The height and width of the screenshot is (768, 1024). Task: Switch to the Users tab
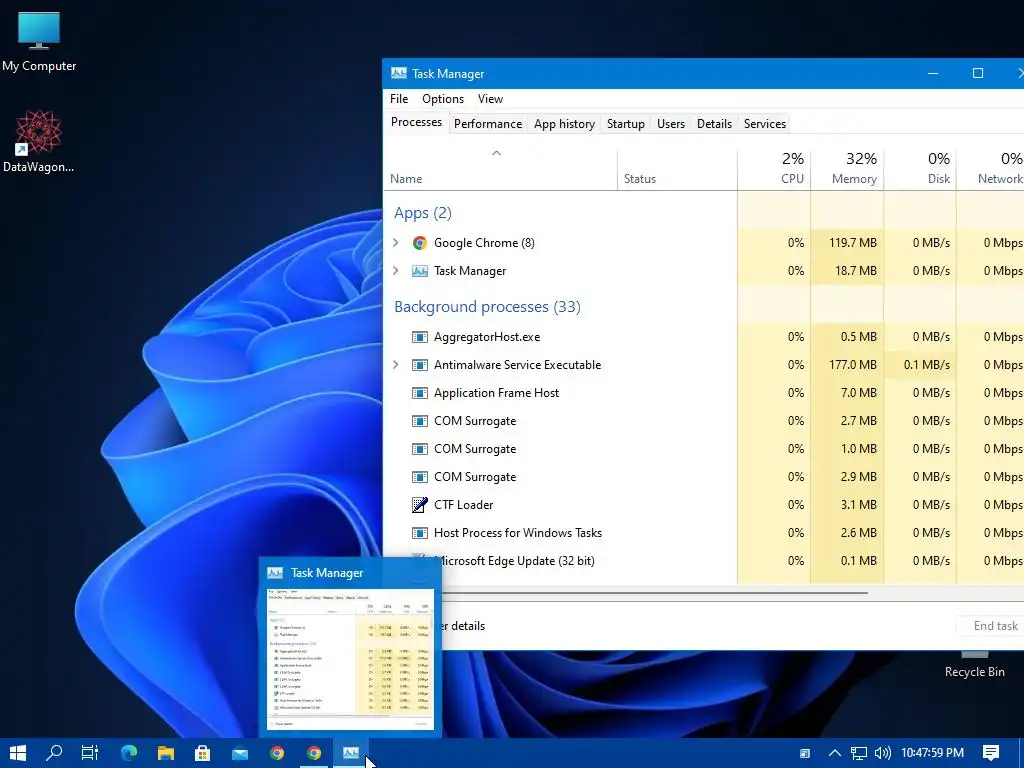point(671,123)
